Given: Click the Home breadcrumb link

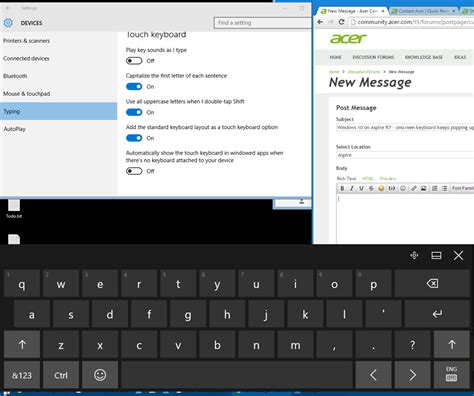Looking at the screenshot, I should (x=334, y=72).
